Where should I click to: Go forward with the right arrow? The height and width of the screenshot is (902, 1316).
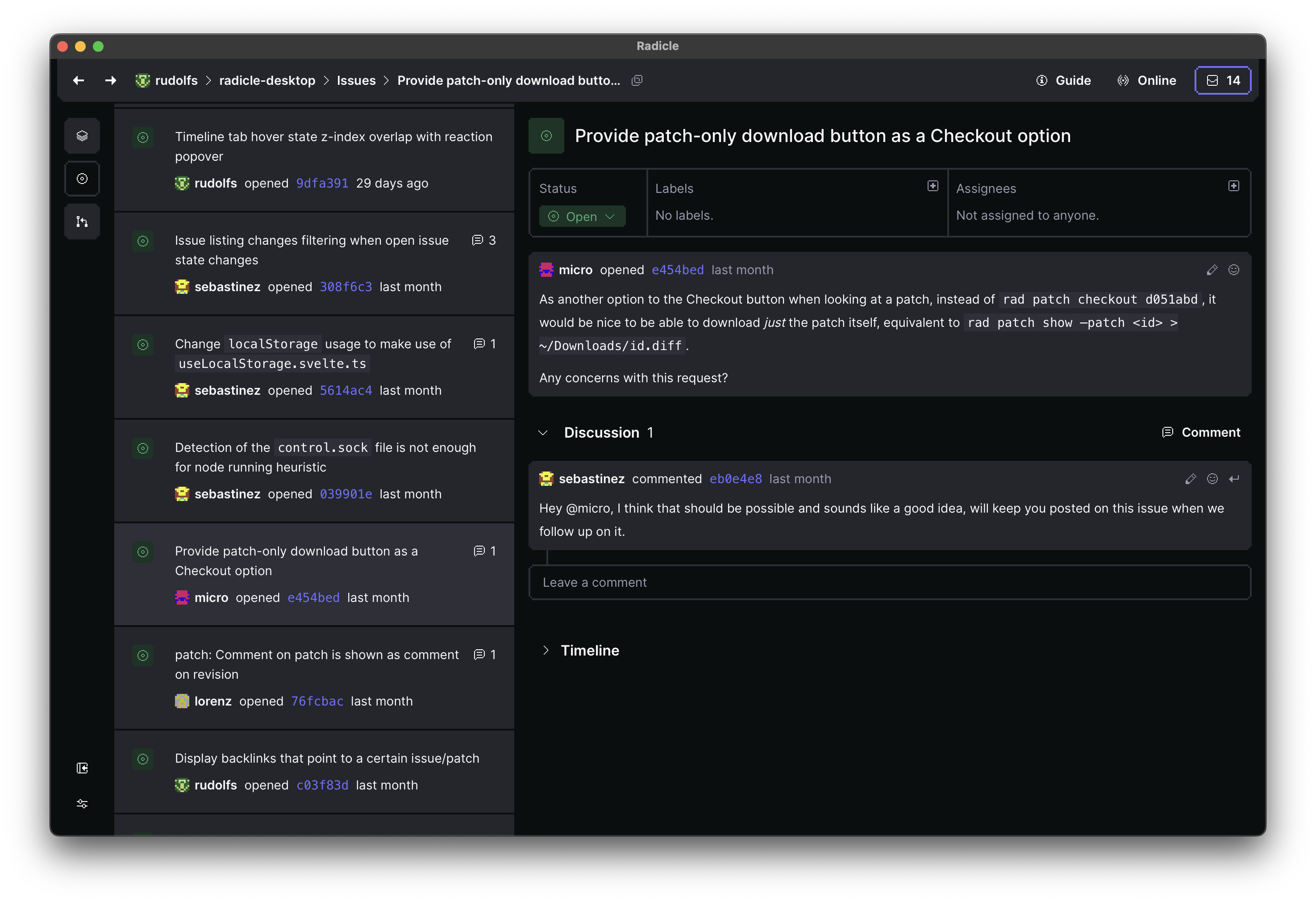point(110,80)
